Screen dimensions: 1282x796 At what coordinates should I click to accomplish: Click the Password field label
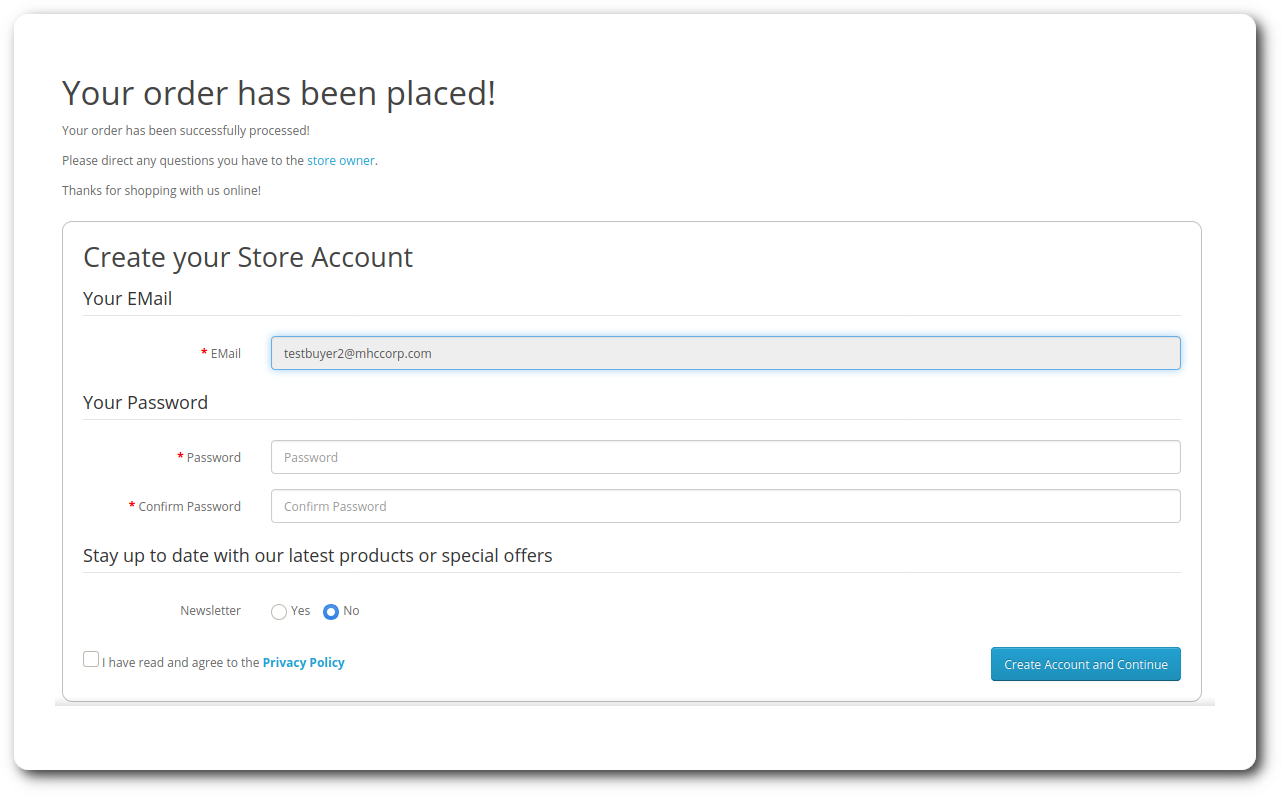coord(213,457)
